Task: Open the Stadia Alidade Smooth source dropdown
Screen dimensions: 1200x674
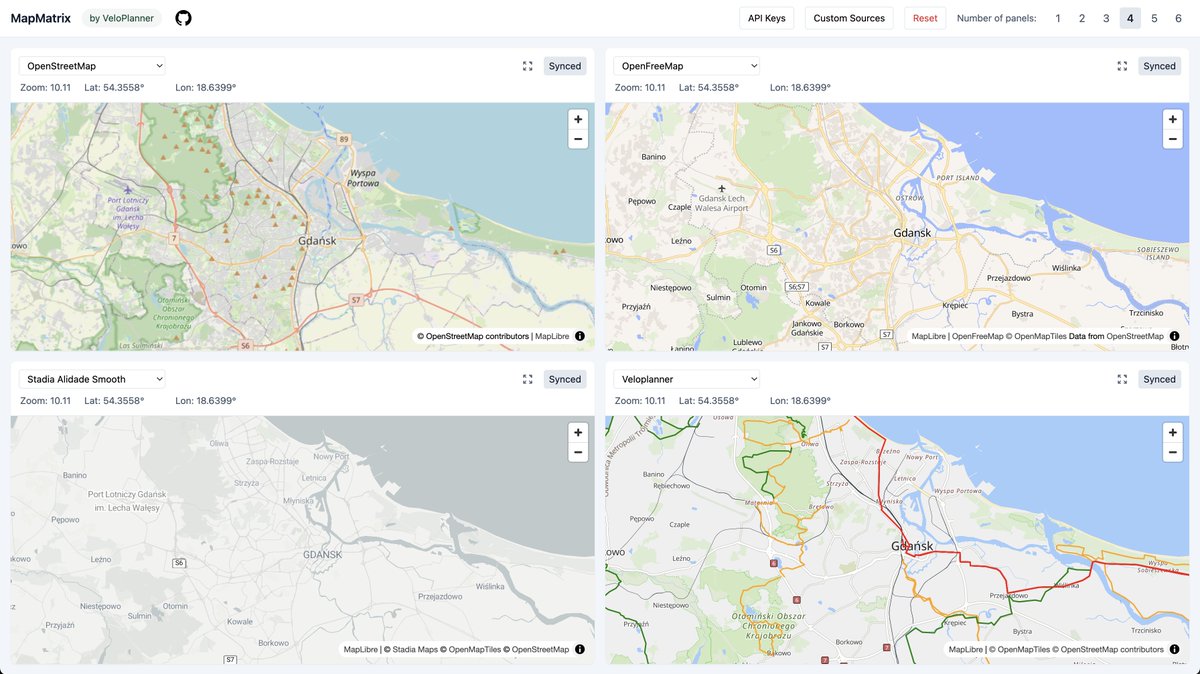Action: [92, 379]
